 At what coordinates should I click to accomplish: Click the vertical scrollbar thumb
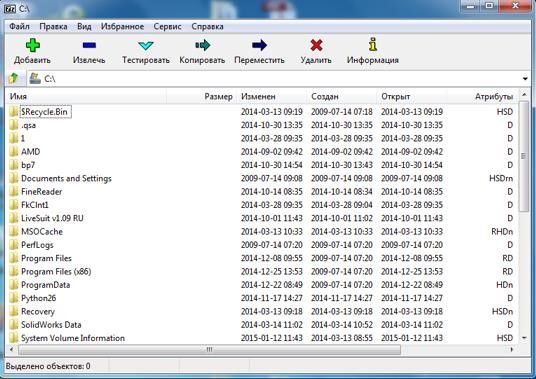click(524, 156)
